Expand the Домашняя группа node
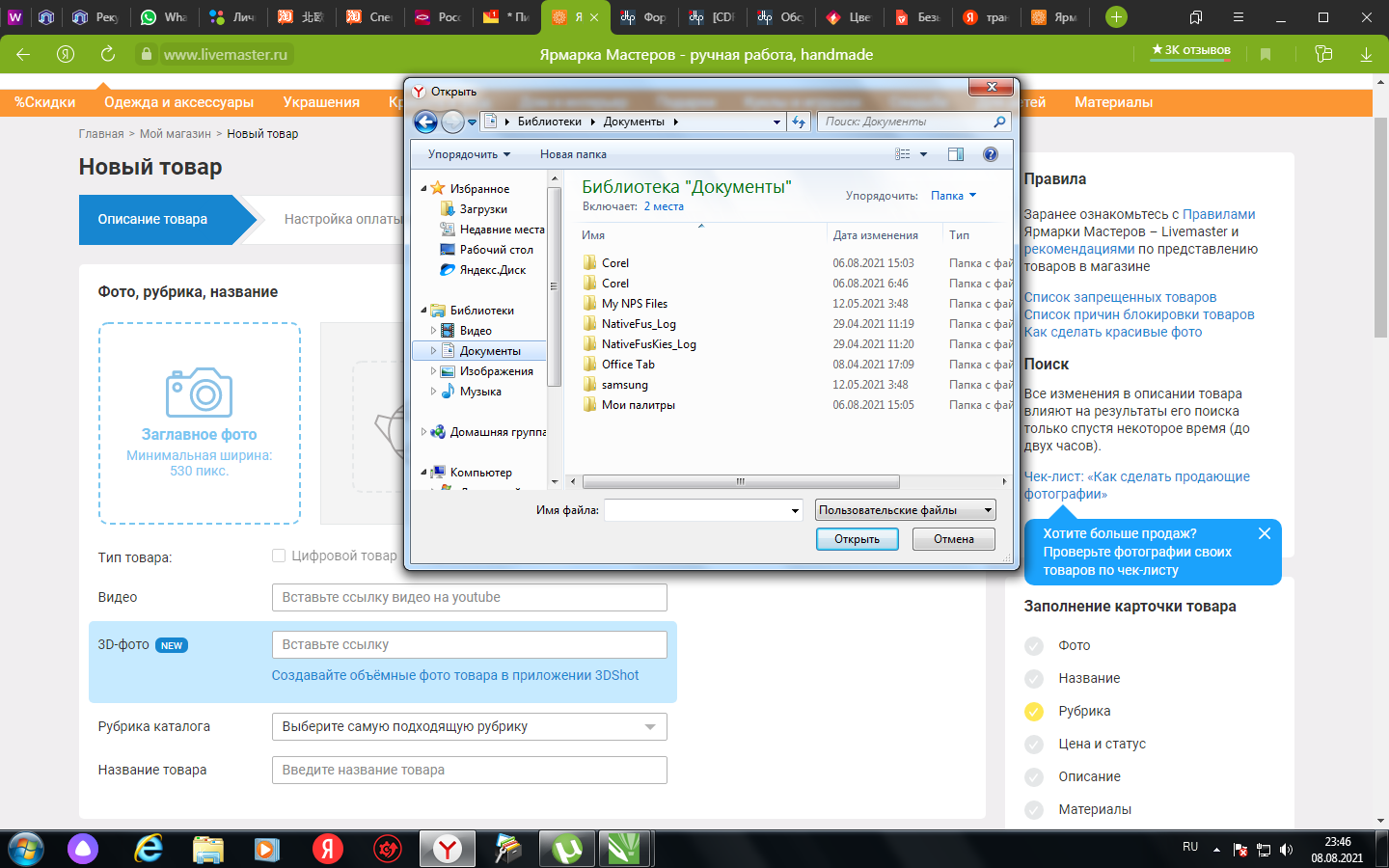The image size is (1389, 868). coord(423,432)
